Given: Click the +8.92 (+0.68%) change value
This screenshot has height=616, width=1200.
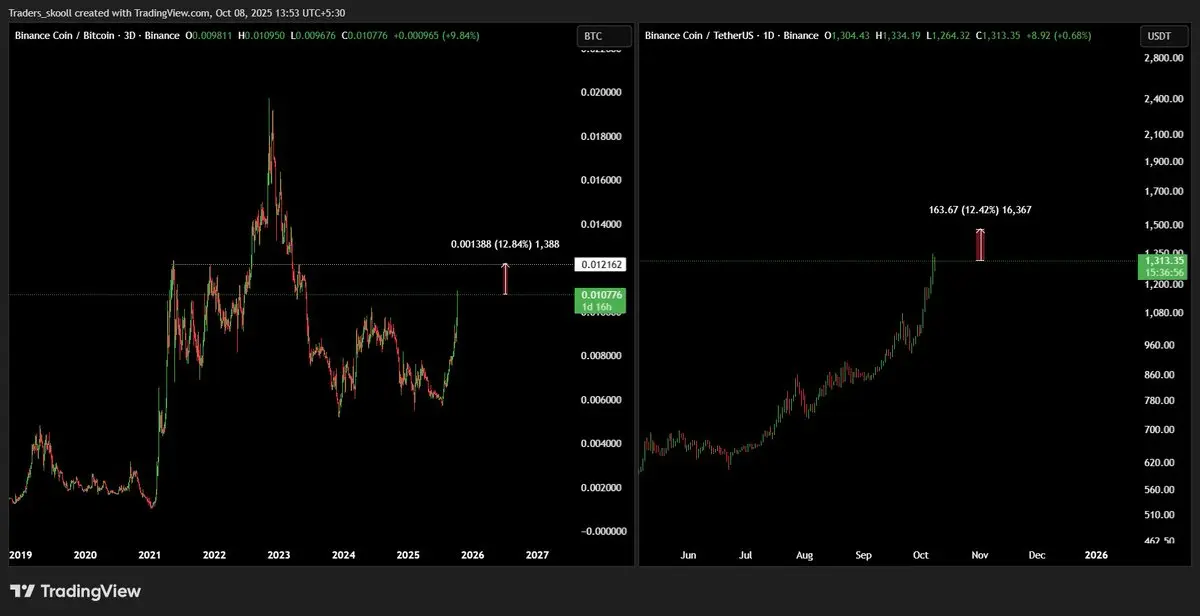Looking at the screenshot, I should pyautogui.click(x=1060, y=35).
